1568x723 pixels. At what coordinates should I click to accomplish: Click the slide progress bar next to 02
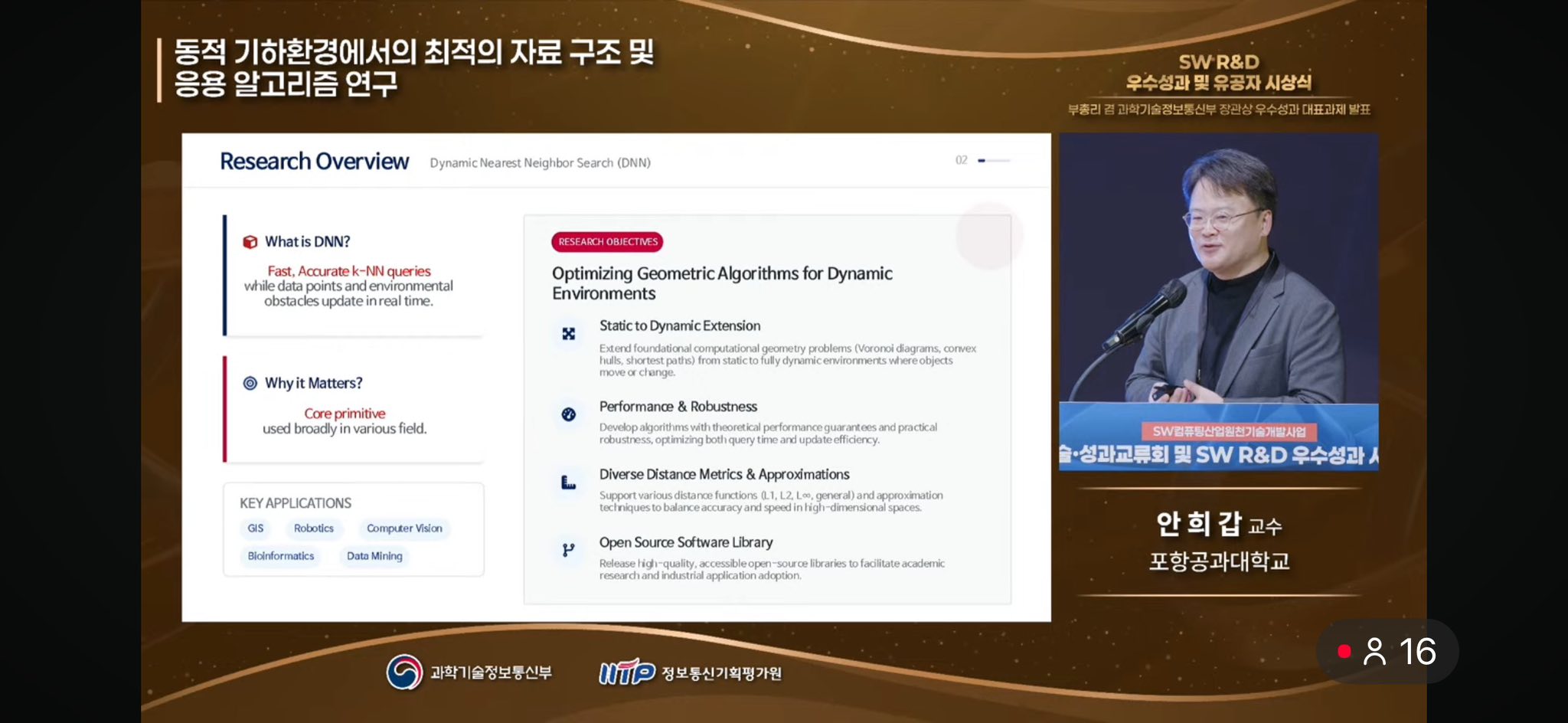[994, 161]
